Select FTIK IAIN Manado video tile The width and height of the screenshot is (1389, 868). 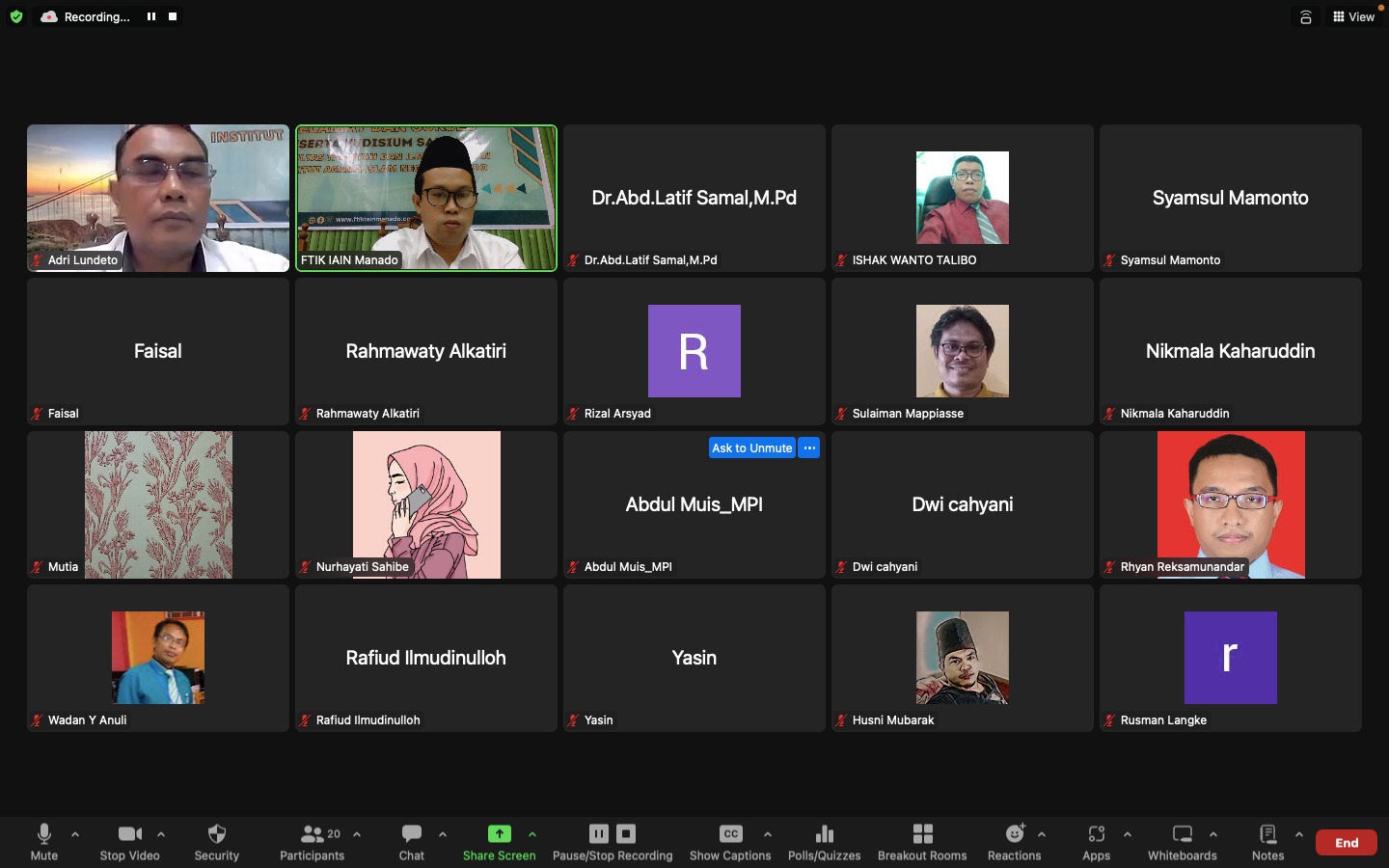point(426,198)
